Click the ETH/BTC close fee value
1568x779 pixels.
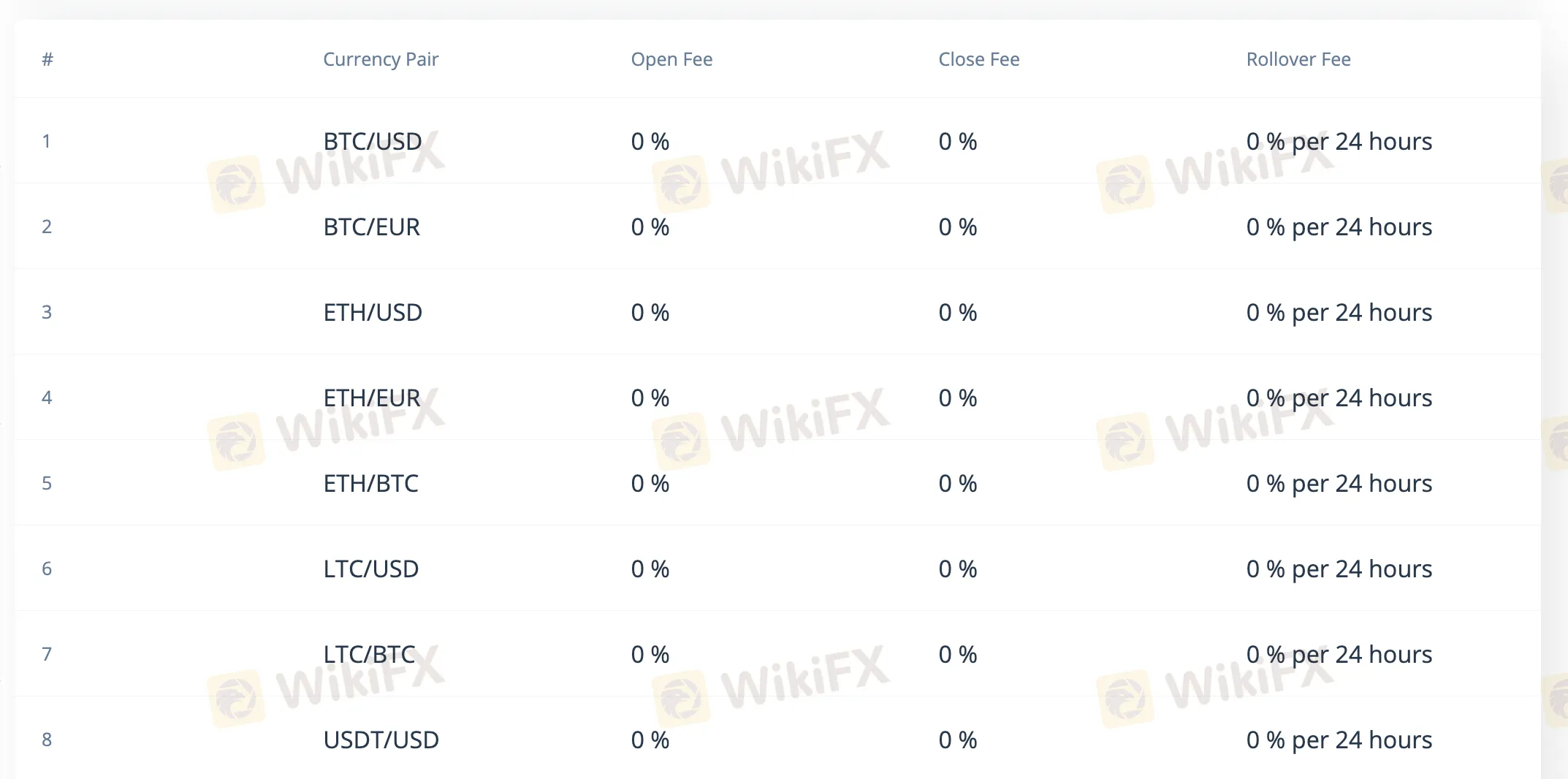tap(958, 483)
